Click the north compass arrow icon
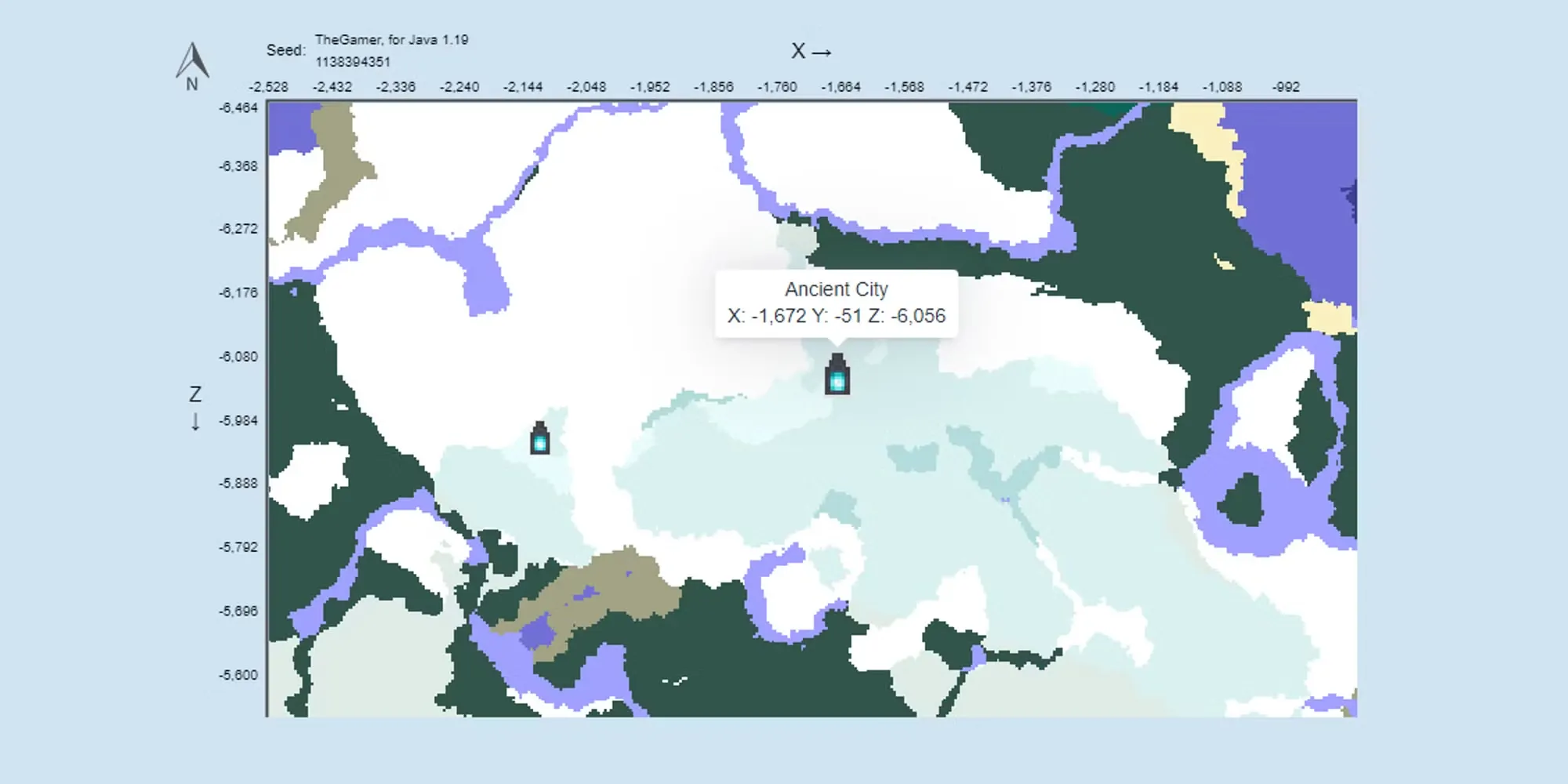The width and height of the screenshot is (1568, 784). click(x=192, y=60)
